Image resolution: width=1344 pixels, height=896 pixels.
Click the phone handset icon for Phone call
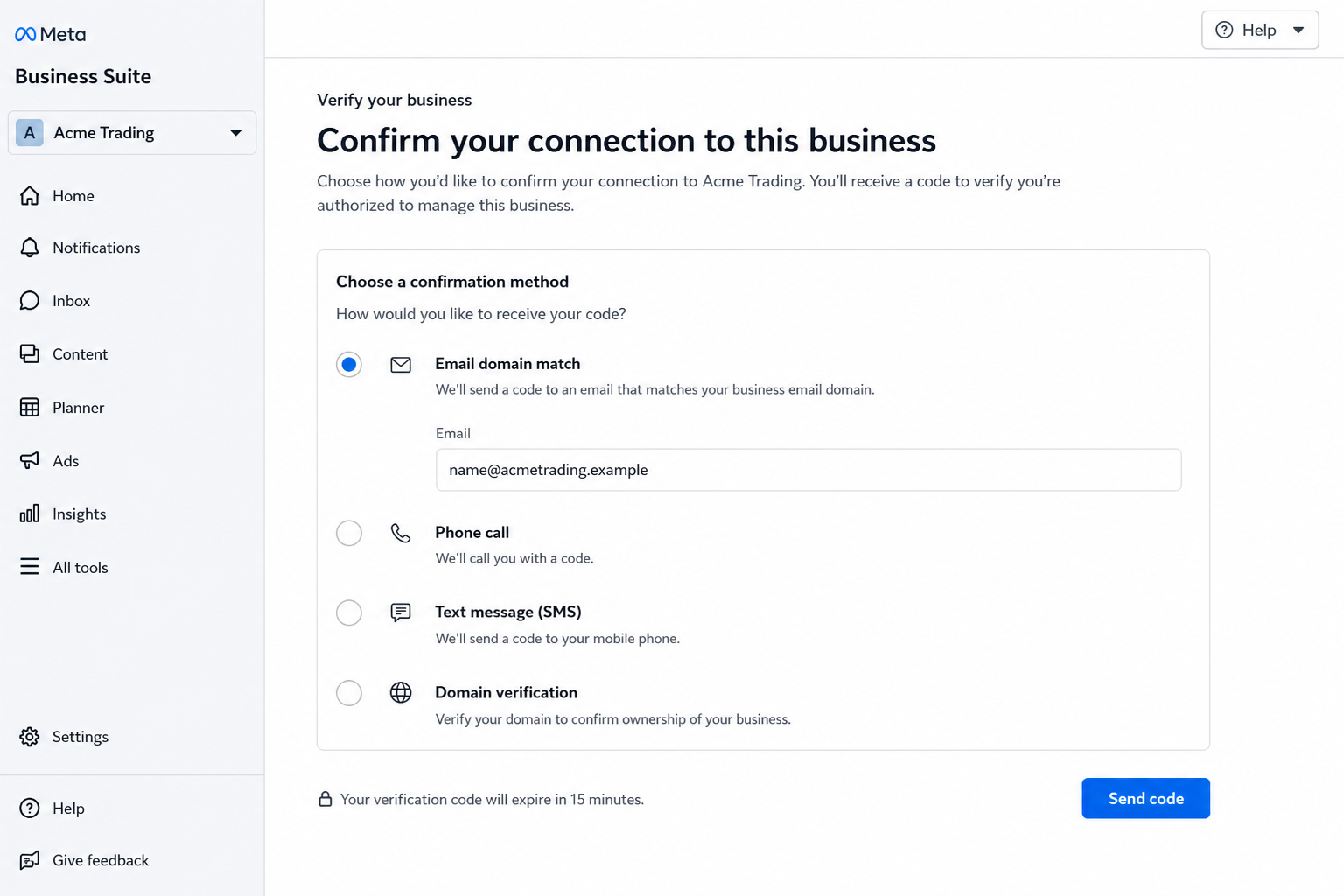401,533
